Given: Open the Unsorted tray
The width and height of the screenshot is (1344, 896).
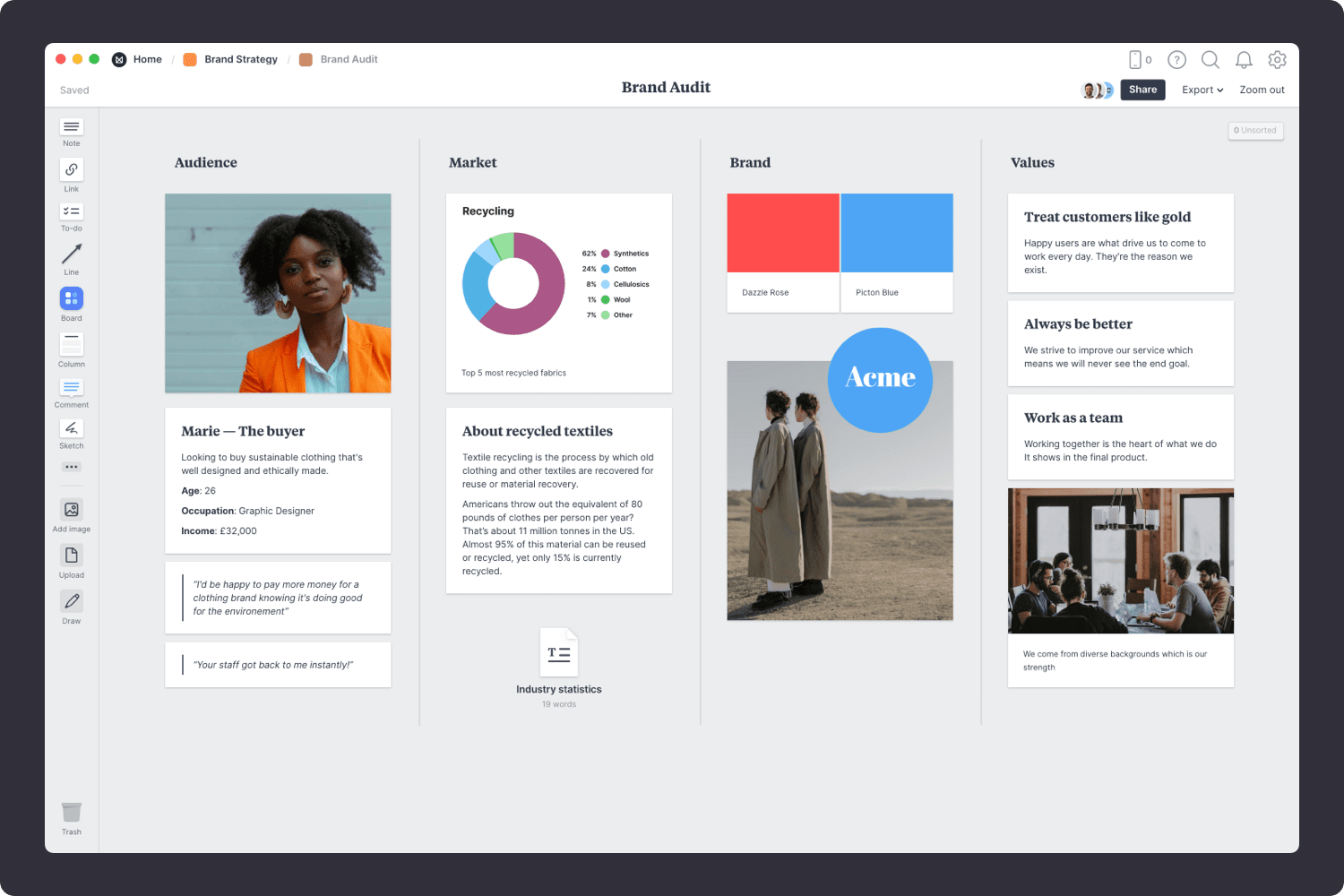Looking at the screenshot, I should click(x=1255, y=131).
